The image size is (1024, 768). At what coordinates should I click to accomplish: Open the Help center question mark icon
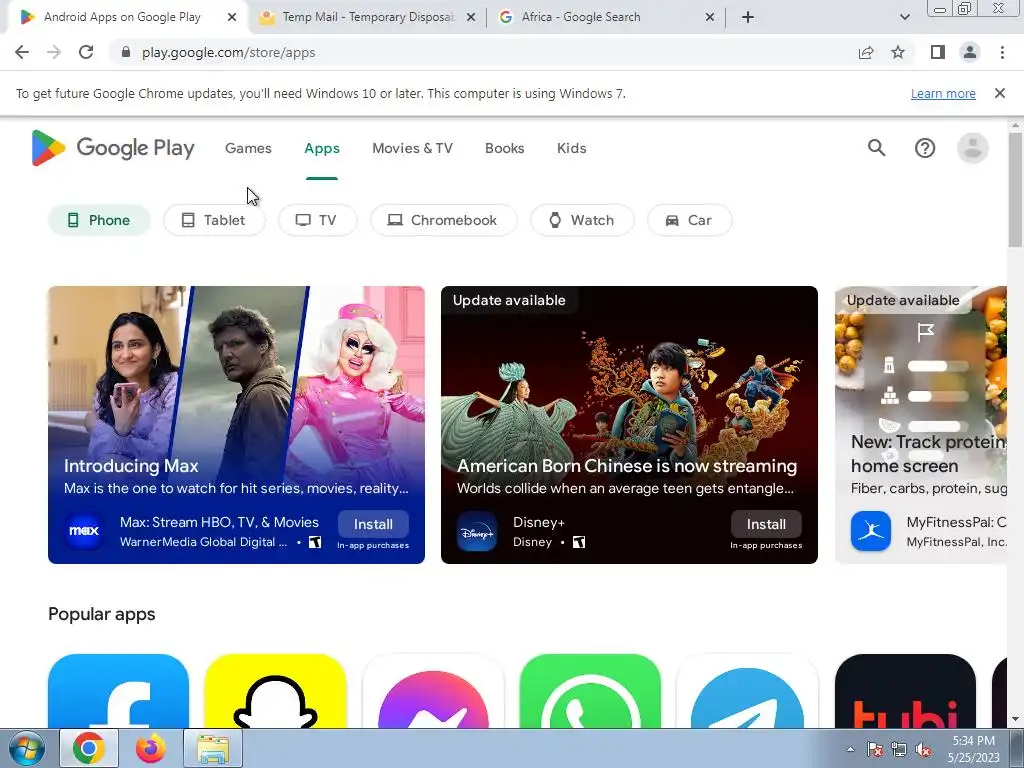[925, 148]
